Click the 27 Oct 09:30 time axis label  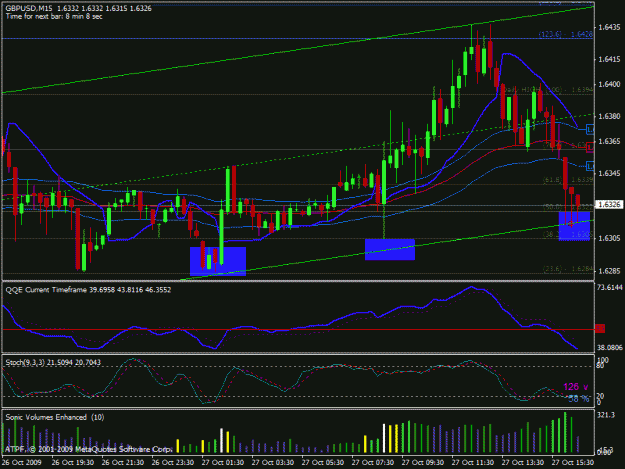pos(423,463)
